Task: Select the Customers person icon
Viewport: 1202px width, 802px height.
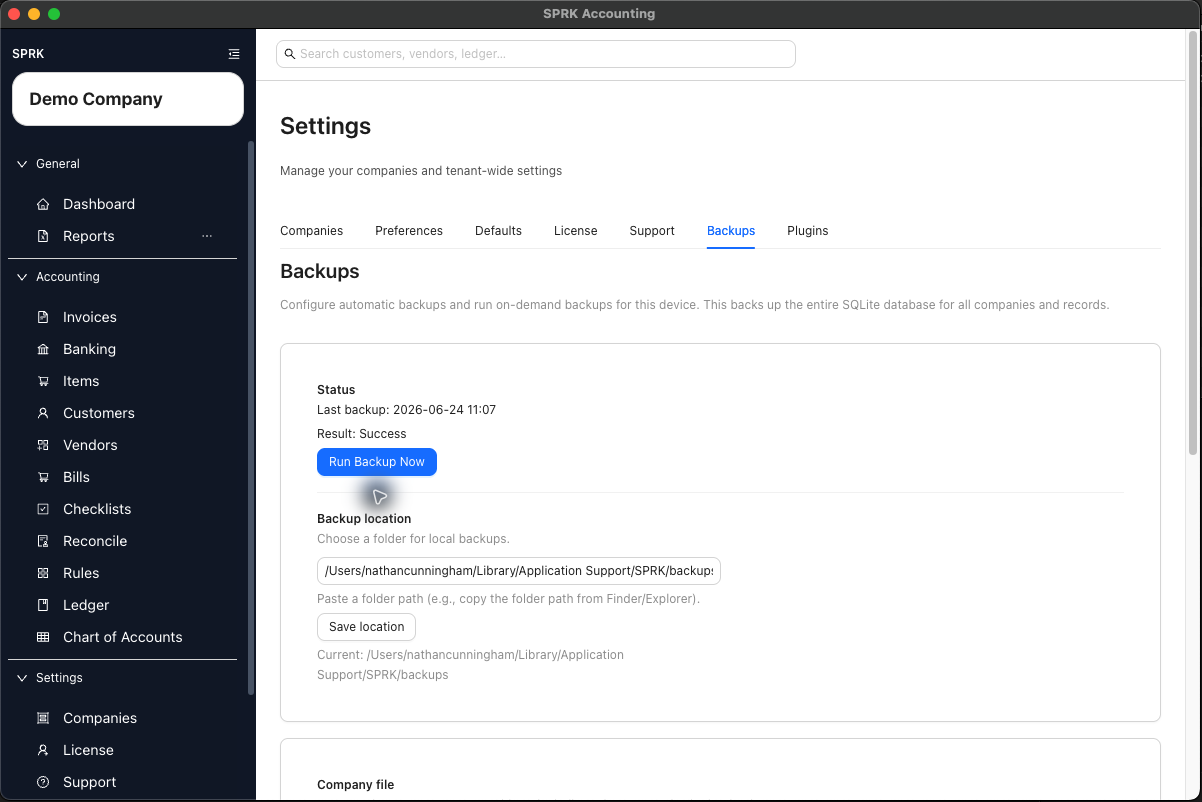Action: (43, 413)
